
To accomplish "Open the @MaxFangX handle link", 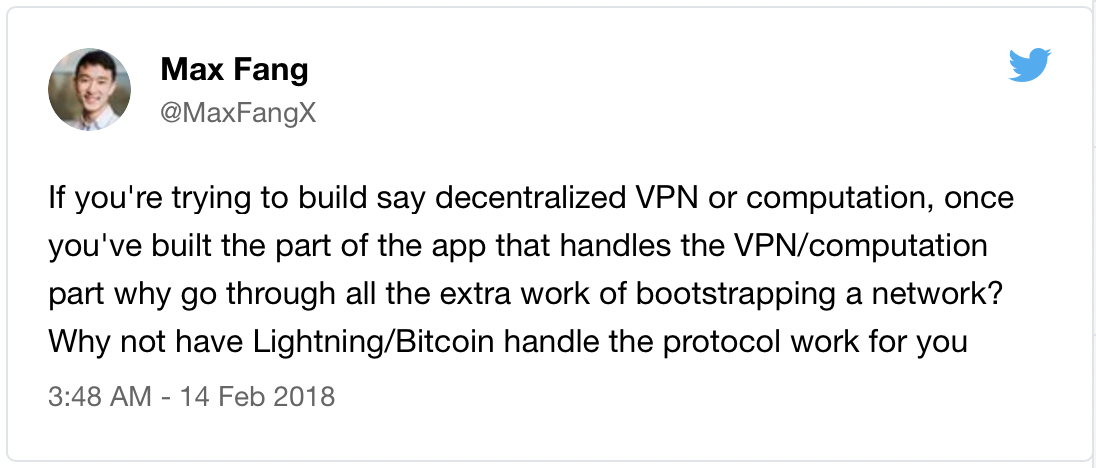I will pos(238,112).
